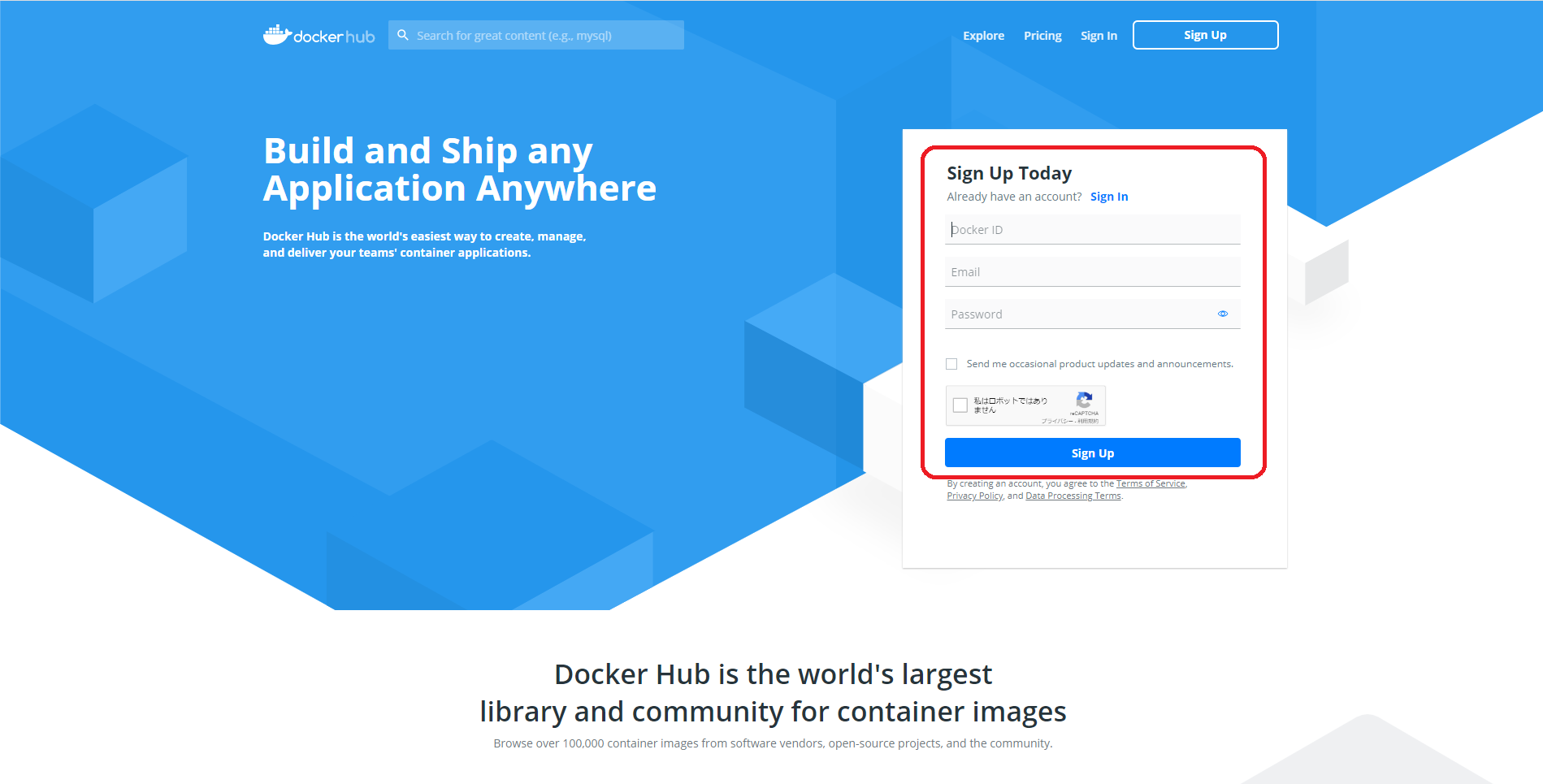Viewport: 1543px width, 784px height.
Task: Open the Terms of Service link
Action: click(x=1150, y=483)
